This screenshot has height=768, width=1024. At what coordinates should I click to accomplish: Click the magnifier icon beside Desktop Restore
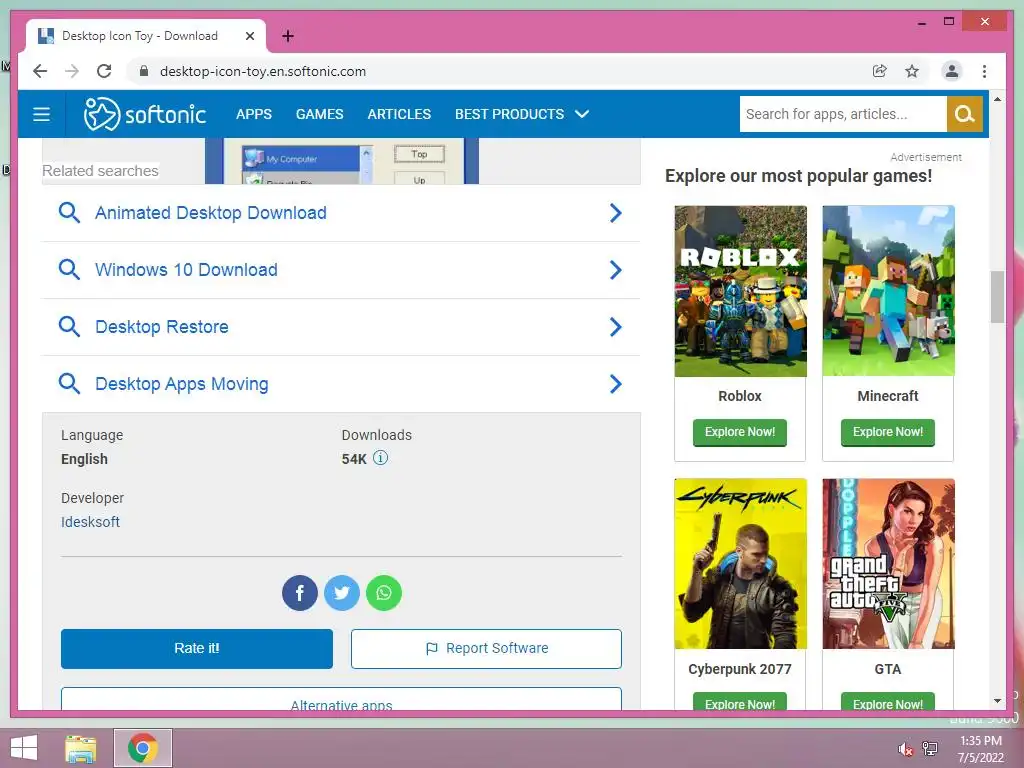69,327
